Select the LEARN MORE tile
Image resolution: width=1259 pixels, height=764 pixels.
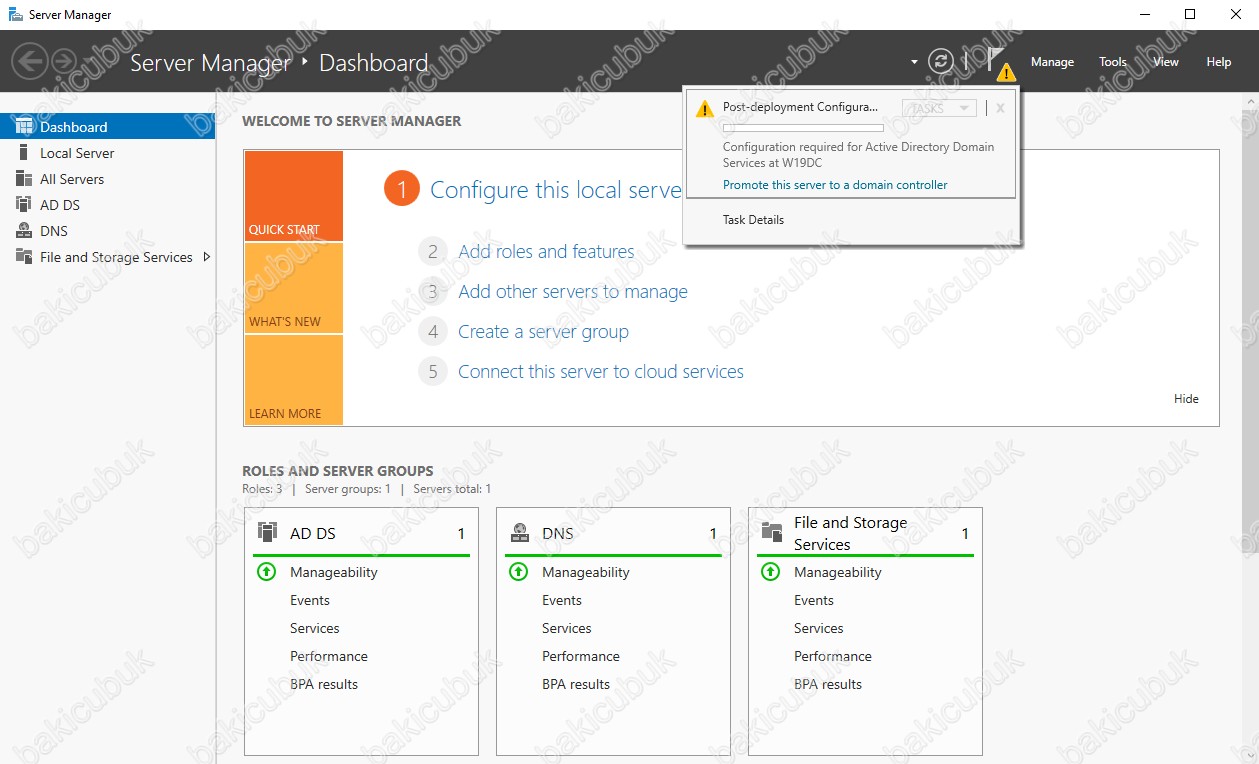(x=293, y=380)
